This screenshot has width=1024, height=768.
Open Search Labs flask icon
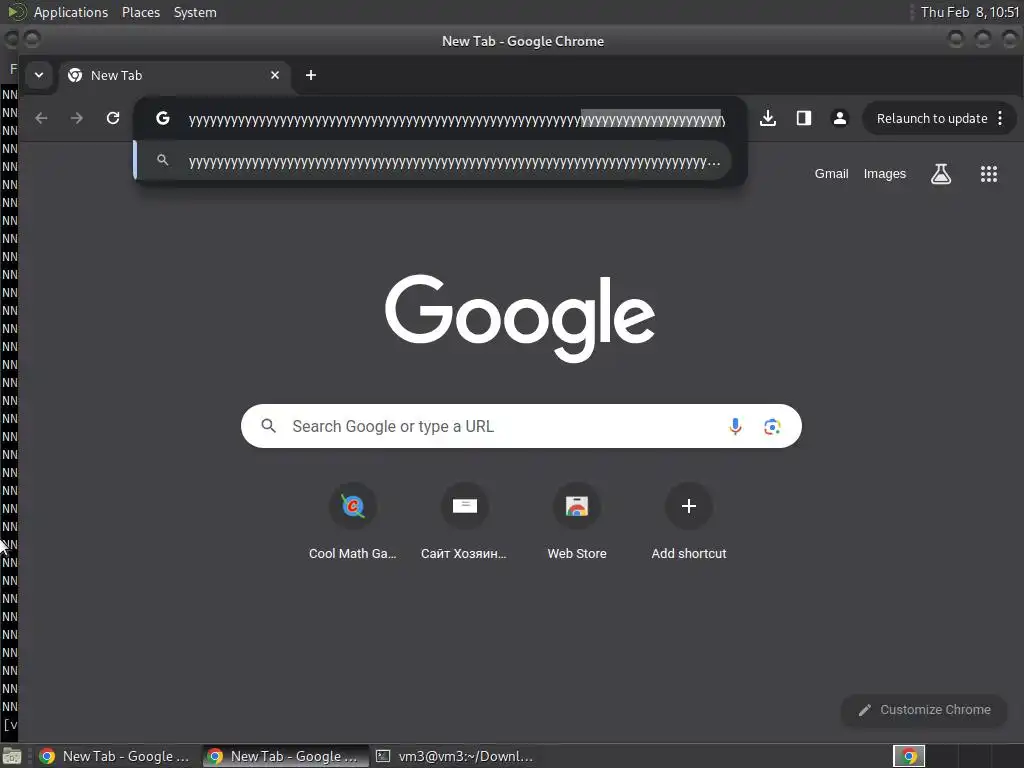(x=940, y=174)
